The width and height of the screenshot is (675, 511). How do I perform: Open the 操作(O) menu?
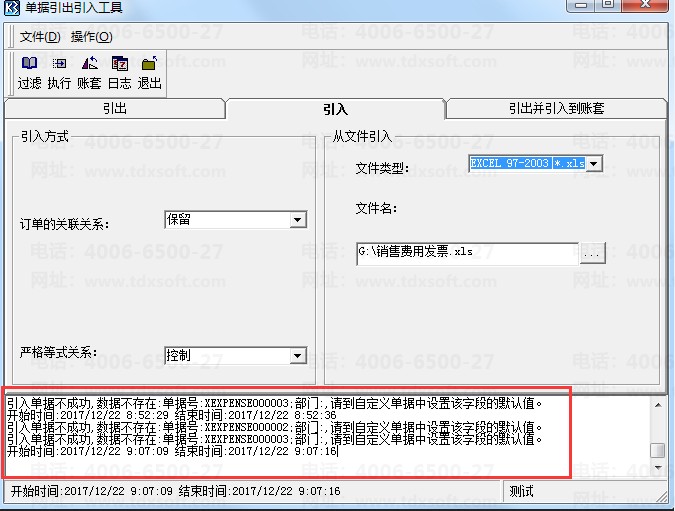click(92, 37)
